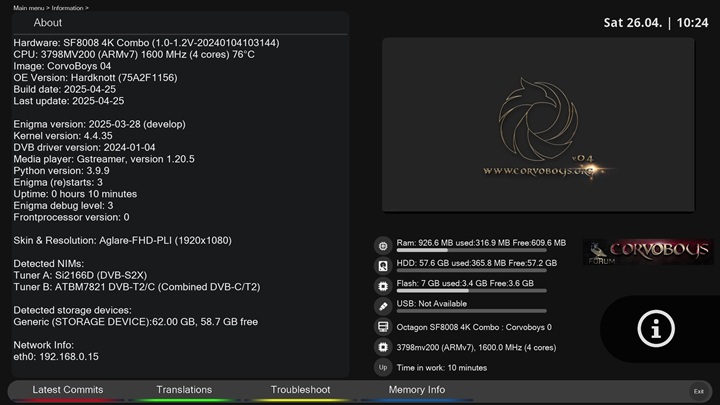Click the Build date: 2025-04-25 line
The width and height of the screenshot is (720, 405).
point(64,89)
